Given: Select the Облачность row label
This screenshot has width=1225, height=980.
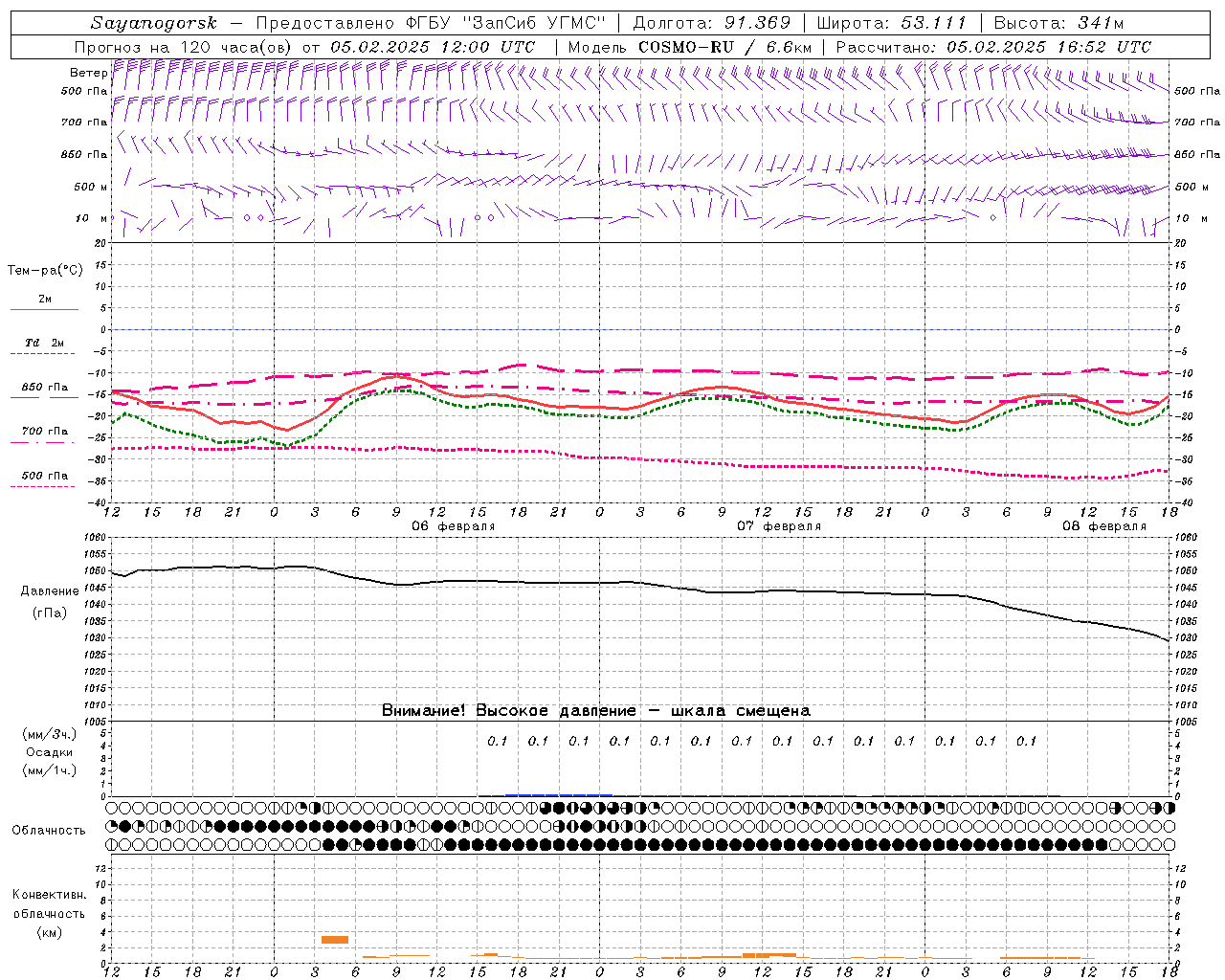Looking at the screenshot, I should coord(49,830).
